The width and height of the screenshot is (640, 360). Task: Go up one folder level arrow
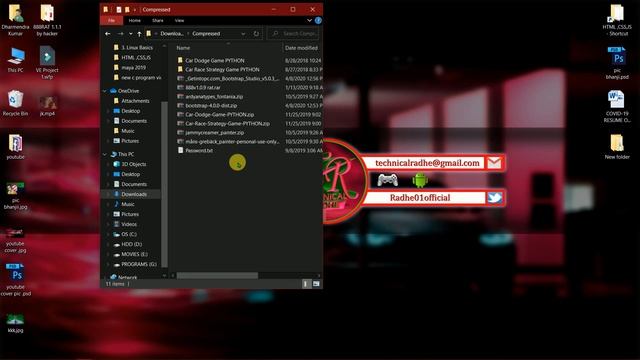(139, 33)
